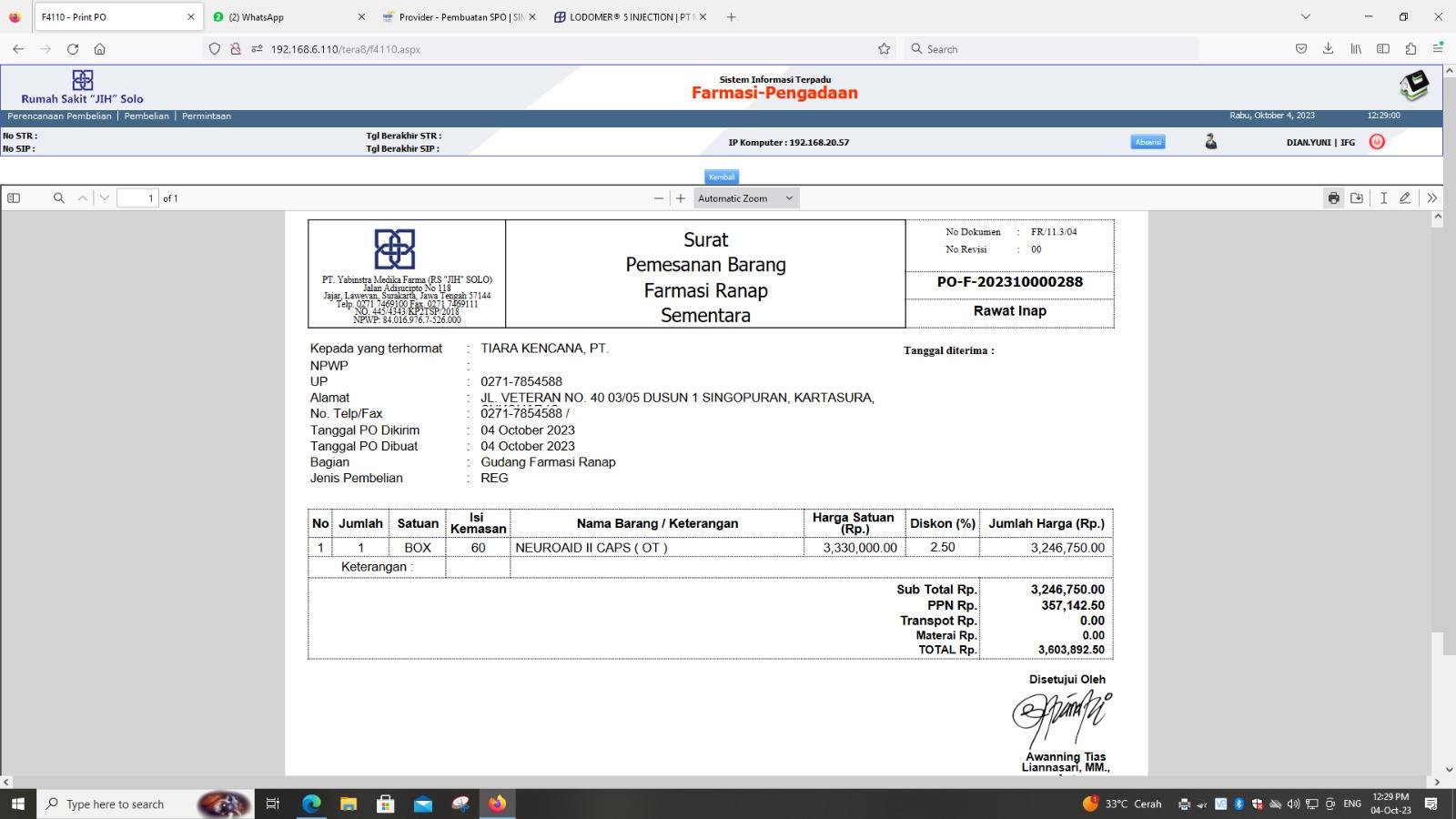The width and height of the screenshot is (1456, 819).
Task: Click the Rumah Sakit JIH Solo logo
Action: pyautogui.click(x=83, y=87)
